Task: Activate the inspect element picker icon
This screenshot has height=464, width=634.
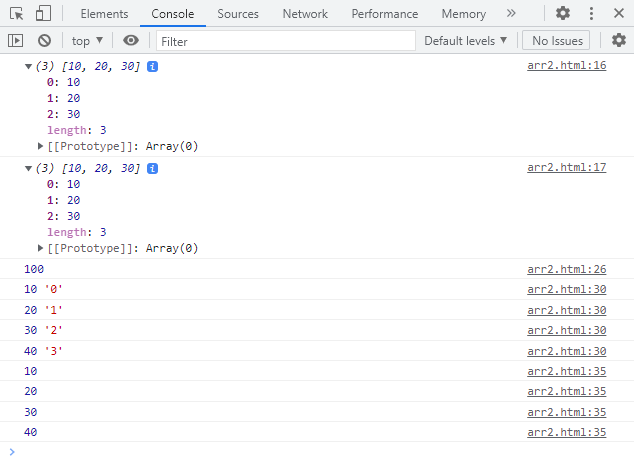Action: pyautogui.click(x=17, y=14)
